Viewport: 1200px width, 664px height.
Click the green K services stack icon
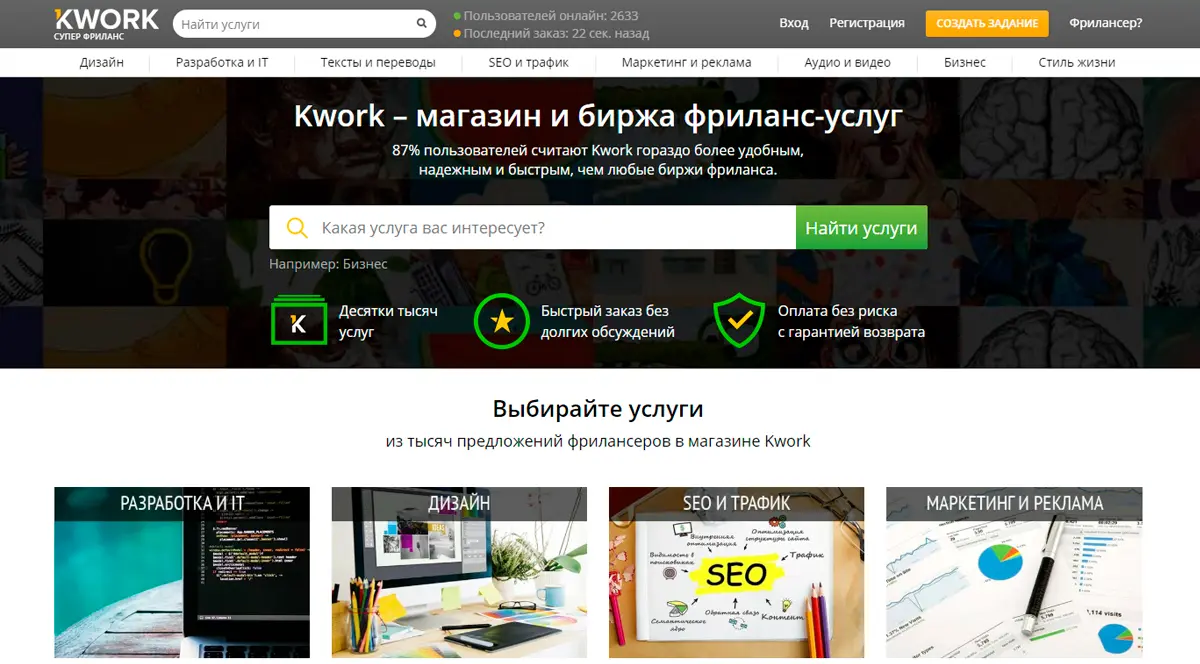coord(299,321)
